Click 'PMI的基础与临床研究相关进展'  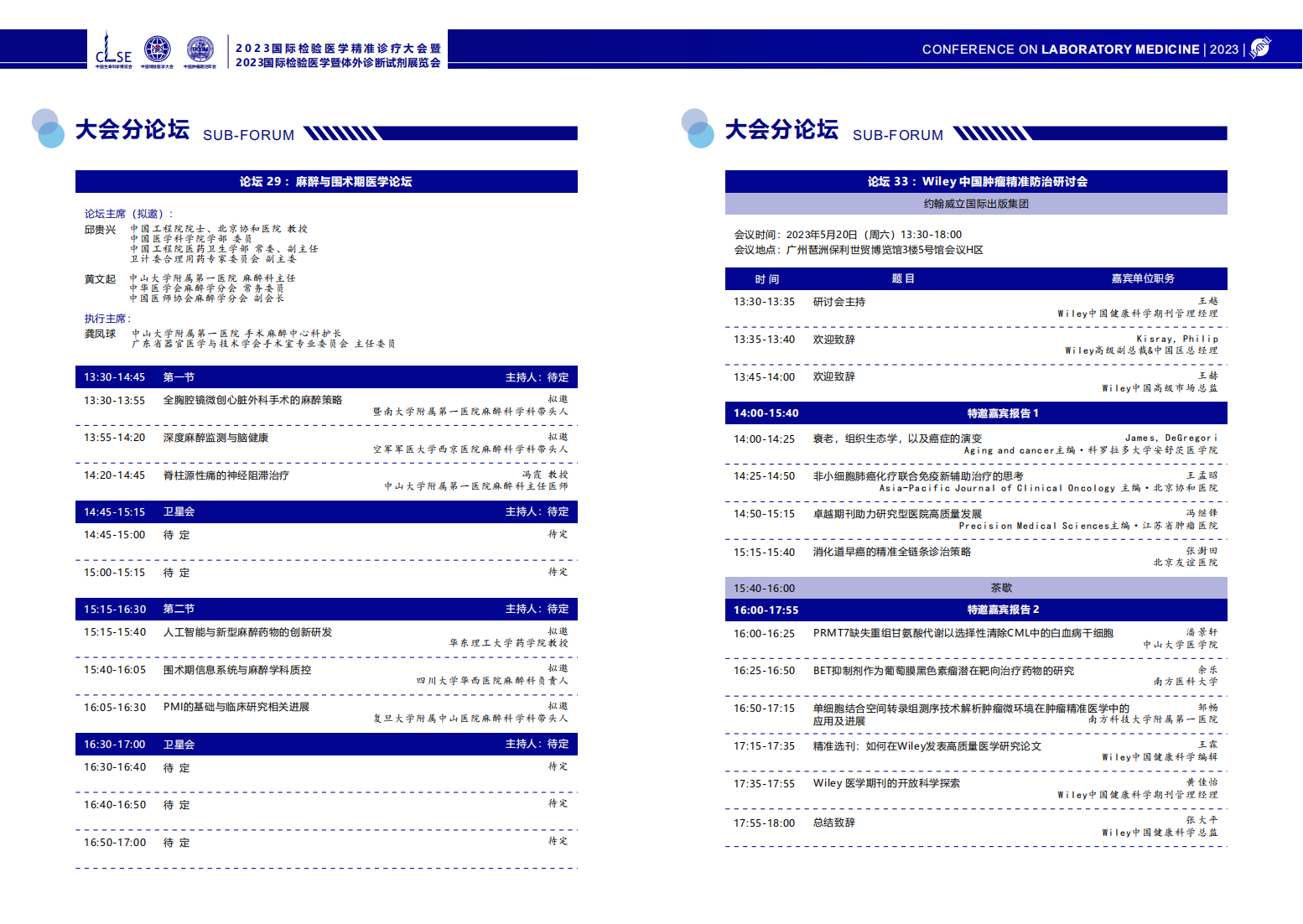(x=236, y=707)
